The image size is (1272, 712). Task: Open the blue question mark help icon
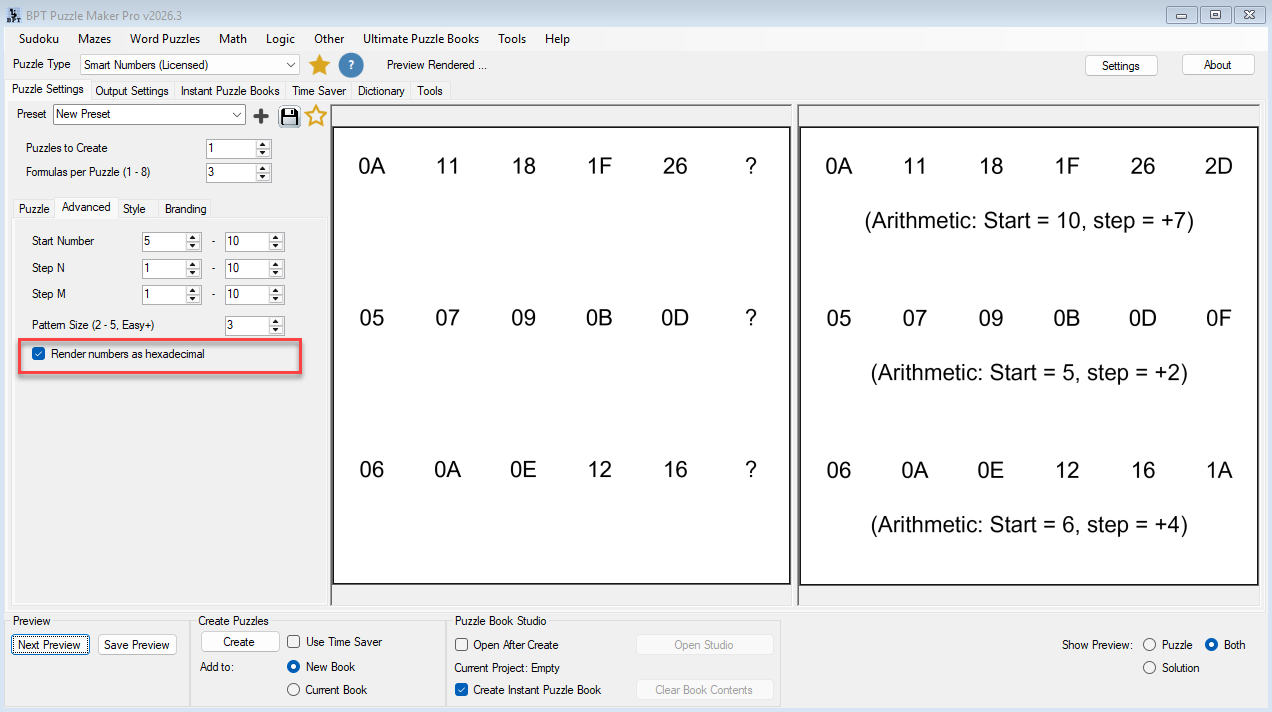point(350,65)
